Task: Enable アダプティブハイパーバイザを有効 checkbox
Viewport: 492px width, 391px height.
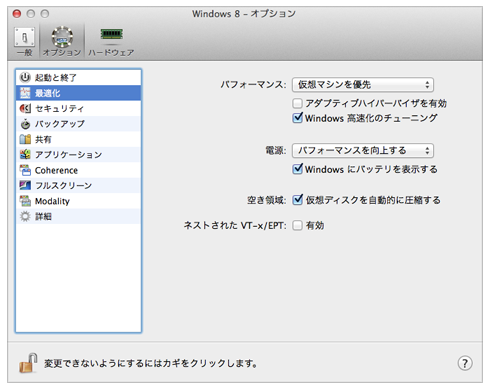Action: pyautogui.click(x=297, y=103)
